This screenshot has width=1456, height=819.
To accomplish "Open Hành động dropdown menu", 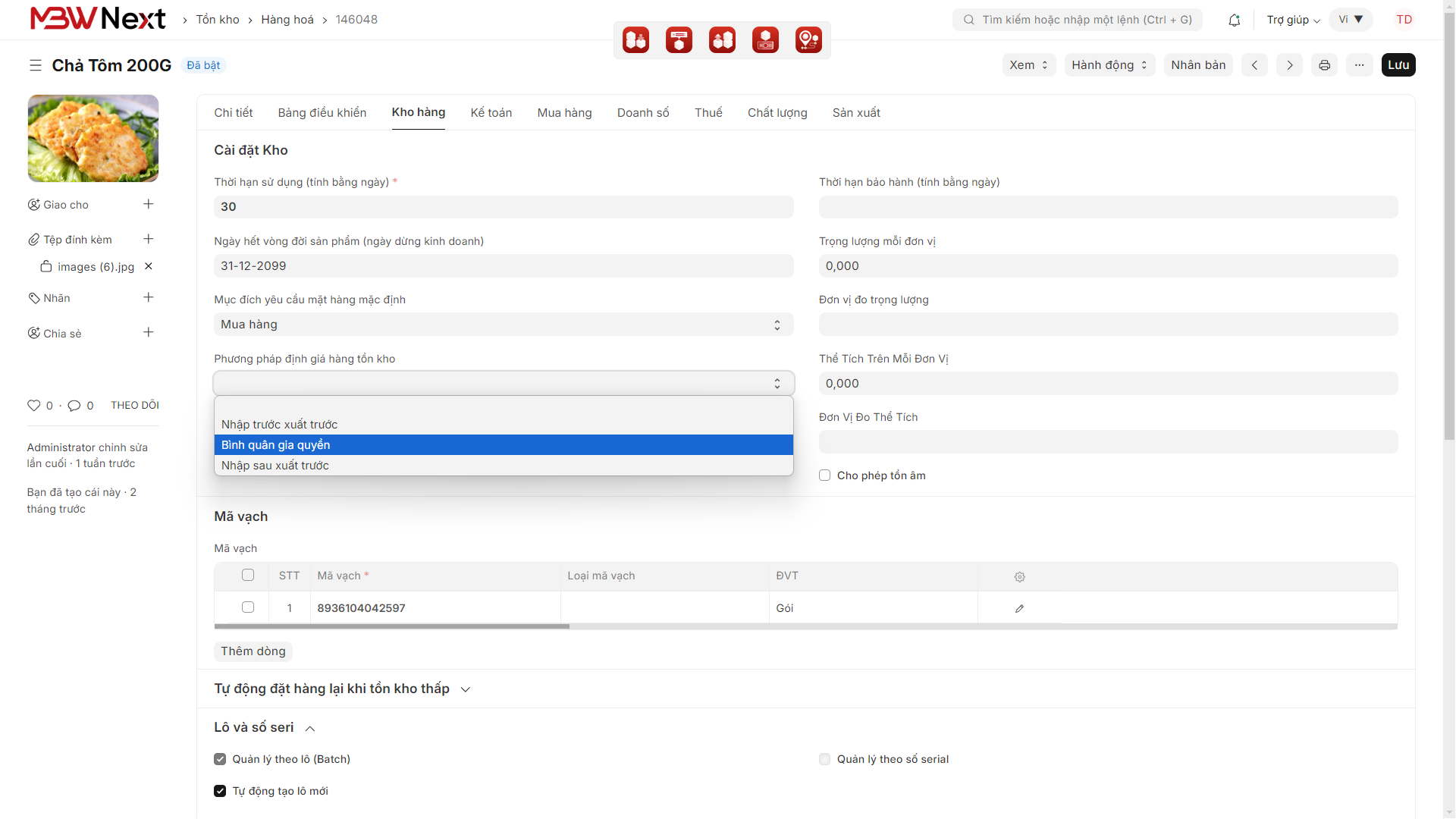I will coord(1109,65).
